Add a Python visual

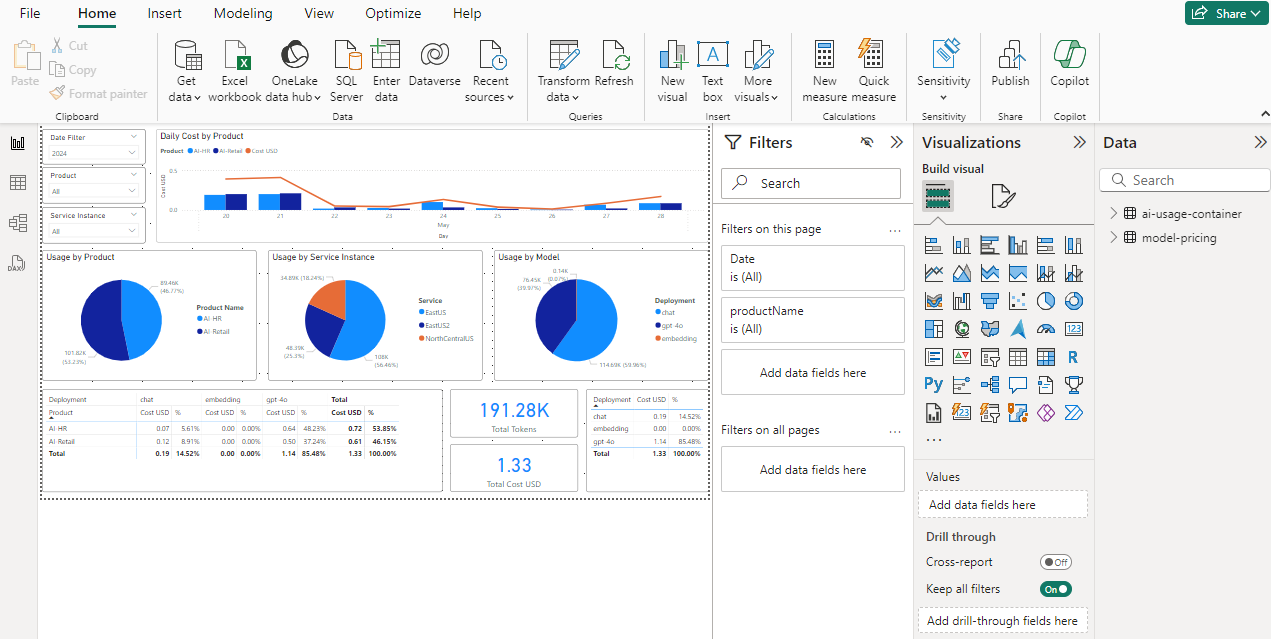click(934, 384)
